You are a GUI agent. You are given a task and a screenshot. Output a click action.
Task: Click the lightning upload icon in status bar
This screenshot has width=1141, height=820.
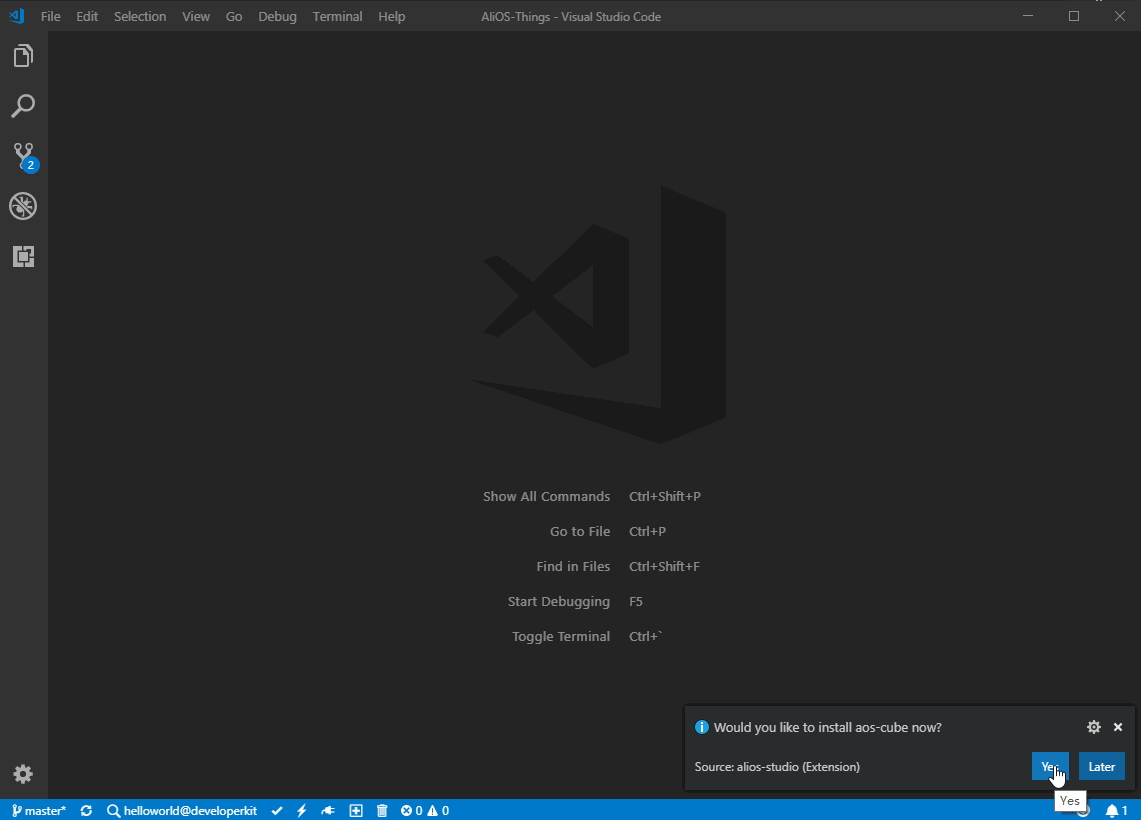(x=302, y=811)
